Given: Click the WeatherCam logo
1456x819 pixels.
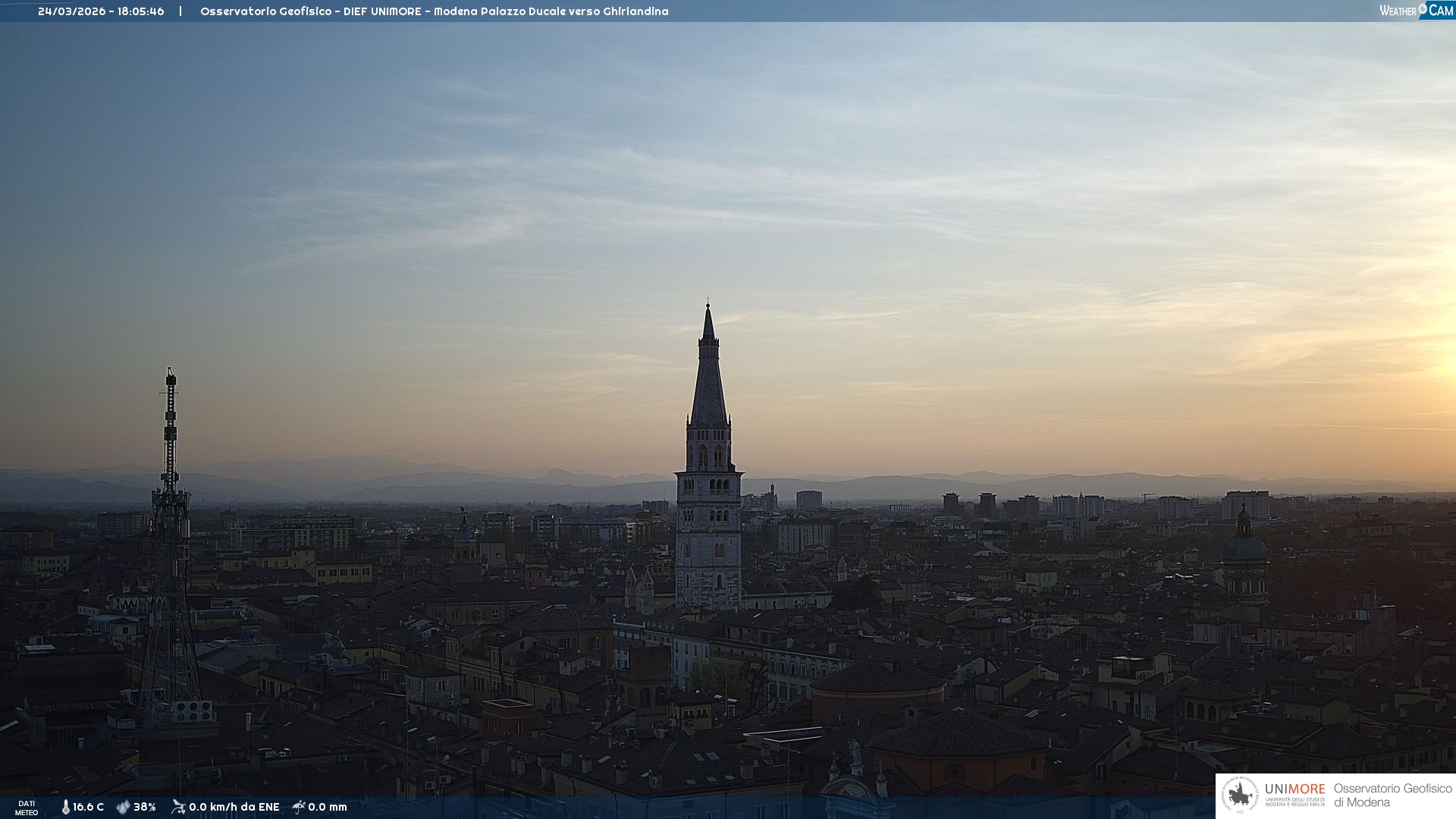Looking at the screenshot, I should pyautogui.click(x=1416, y=11).
